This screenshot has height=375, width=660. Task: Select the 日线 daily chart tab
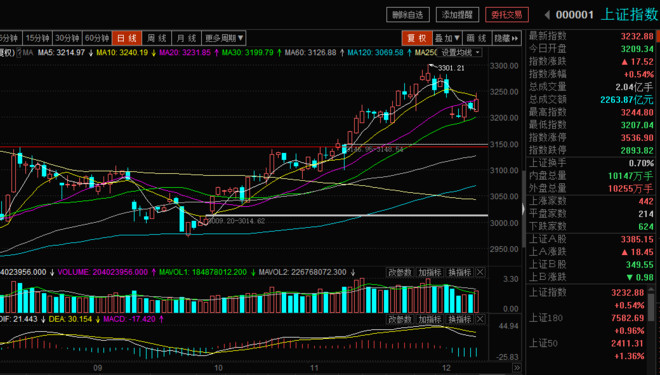tap(127, 38)
